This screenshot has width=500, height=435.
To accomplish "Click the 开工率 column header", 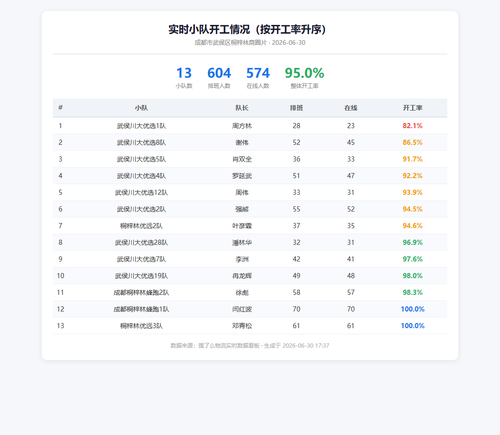I will click(413, 108).
